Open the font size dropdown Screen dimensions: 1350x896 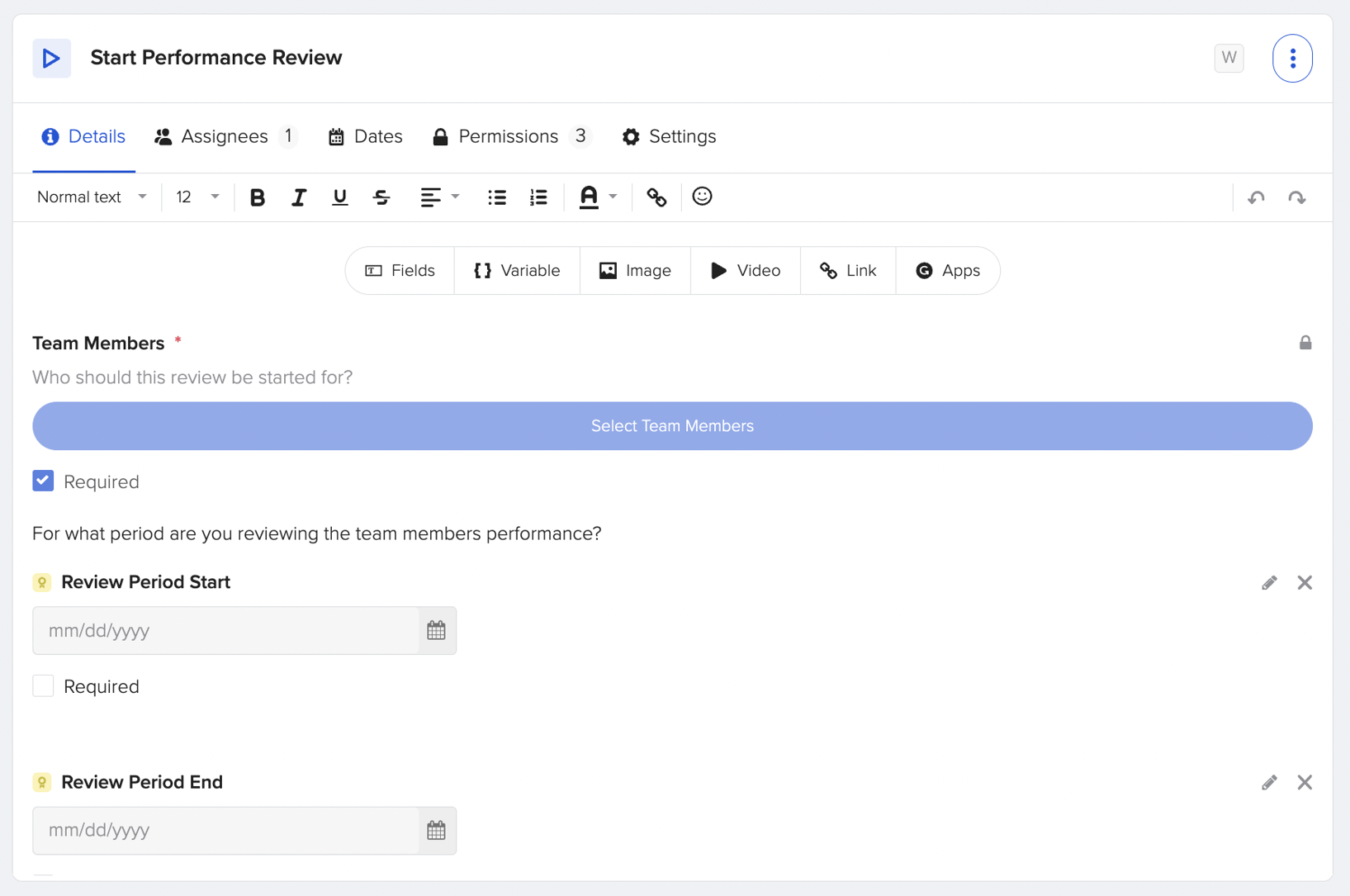[x=196, y=197]
